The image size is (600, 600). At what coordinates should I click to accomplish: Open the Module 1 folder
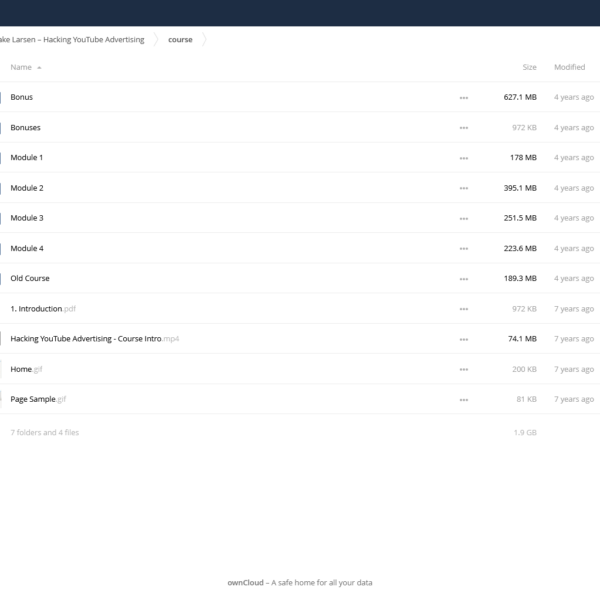26,158
